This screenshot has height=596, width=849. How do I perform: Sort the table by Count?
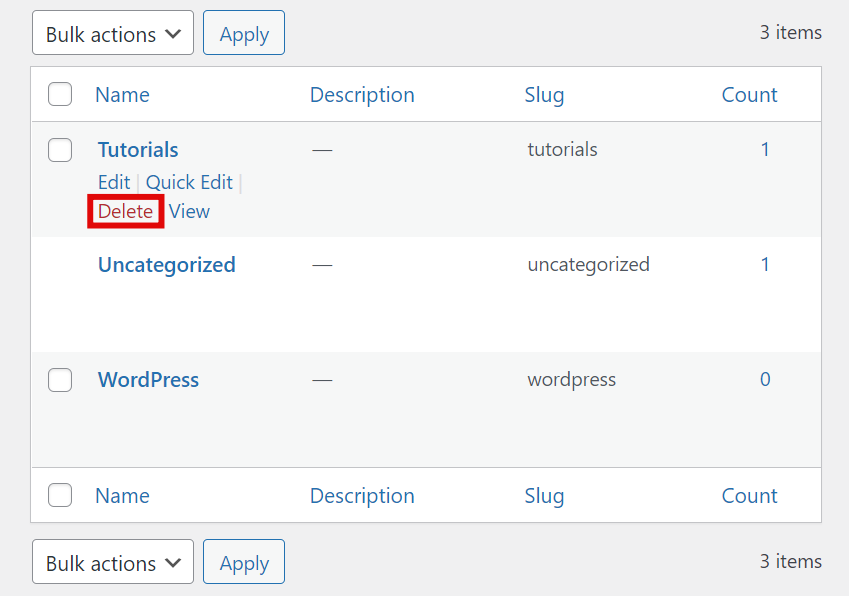pos(749,93)
